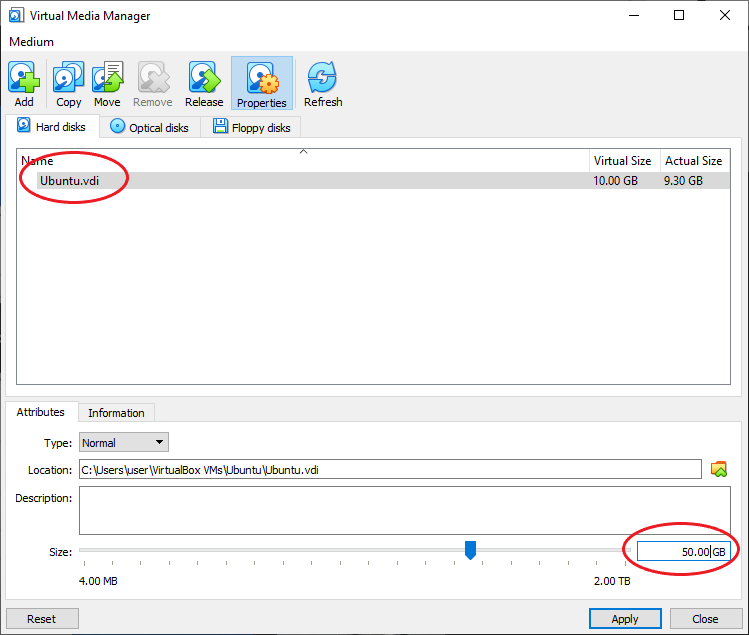Open the Type dropdown showing Normal

[124, 442]
